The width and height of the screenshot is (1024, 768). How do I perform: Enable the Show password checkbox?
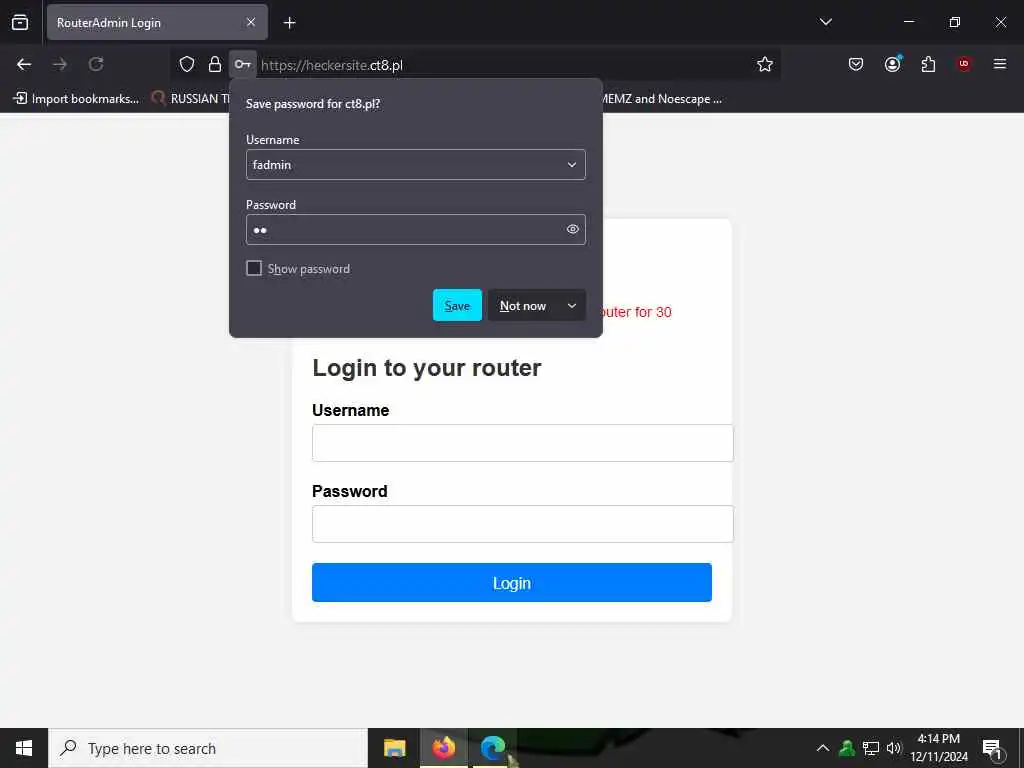(x=254, y=268)
